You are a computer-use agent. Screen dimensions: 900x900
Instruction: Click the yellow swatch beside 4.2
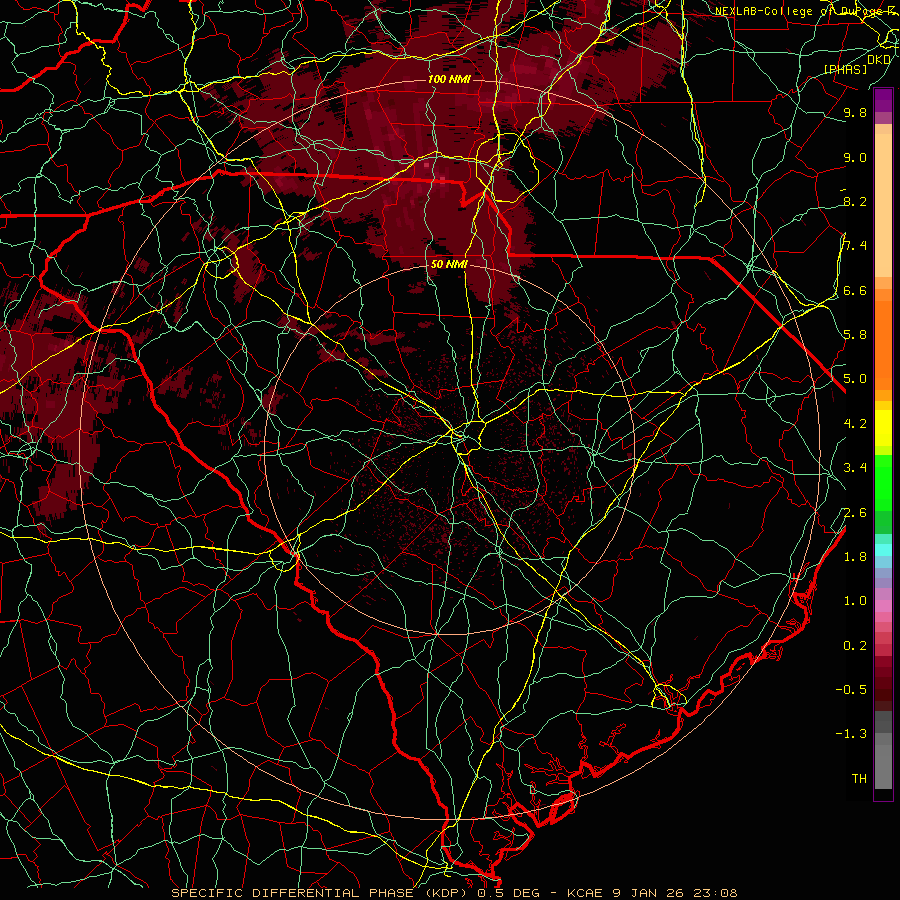point(883,428)
